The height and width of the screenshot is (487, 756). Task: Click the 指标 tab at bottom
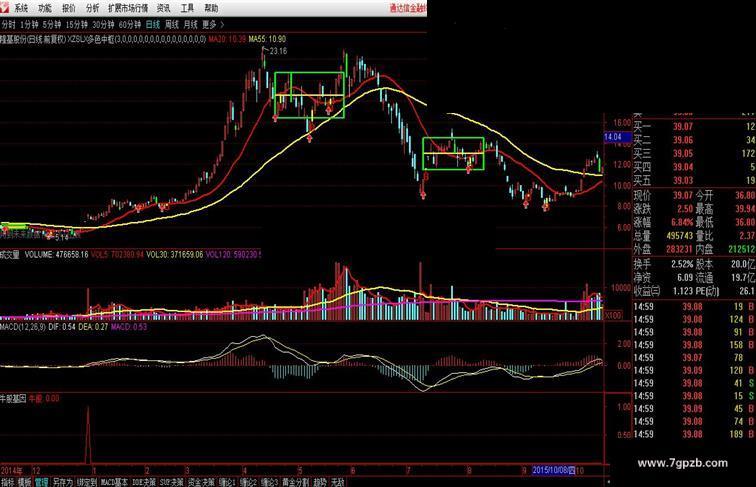click(x=8, y=482)
